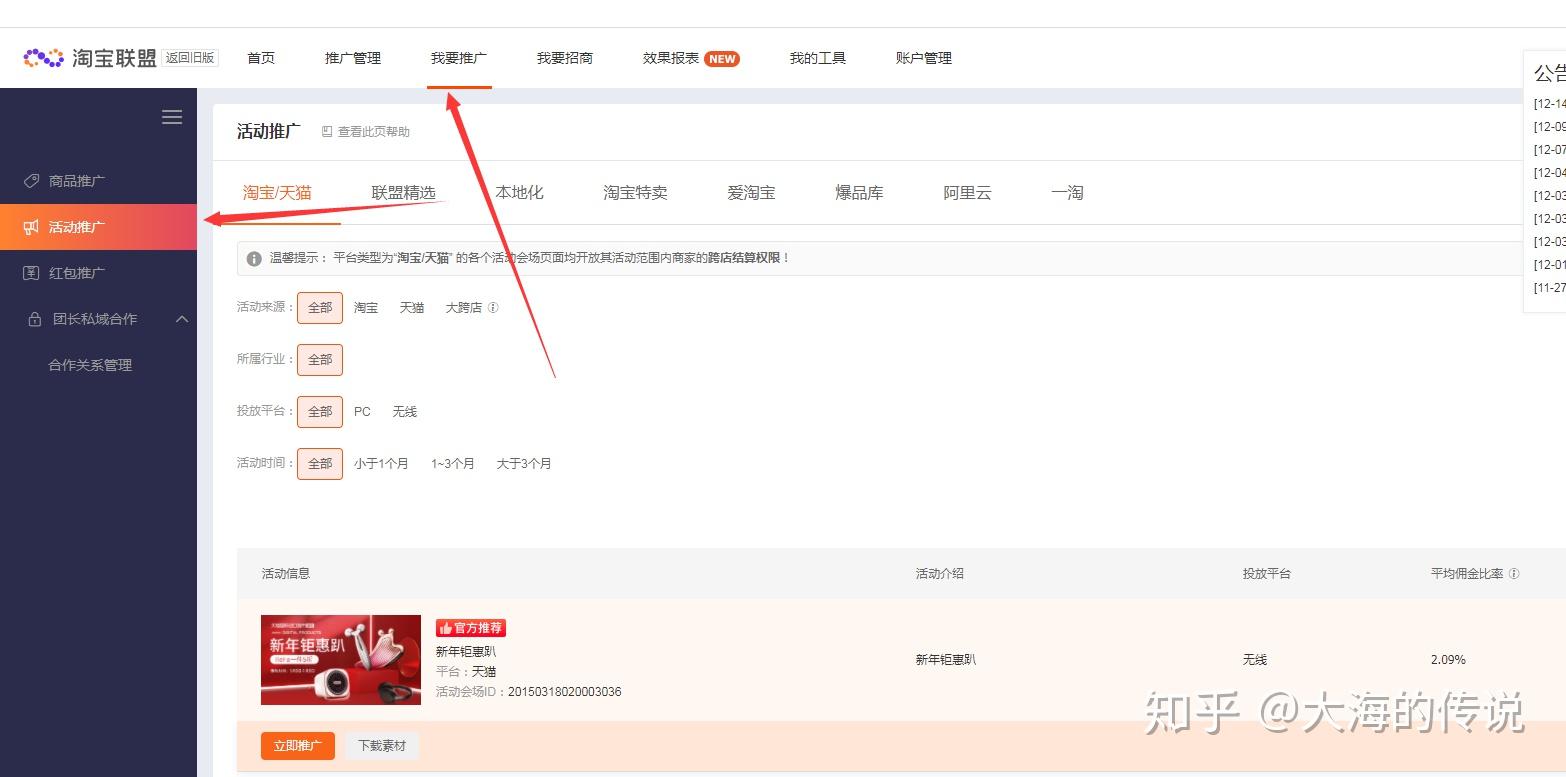The image size is (1566, 777).
Task: Go to 首页 in the top navigation
Action: 261,58
